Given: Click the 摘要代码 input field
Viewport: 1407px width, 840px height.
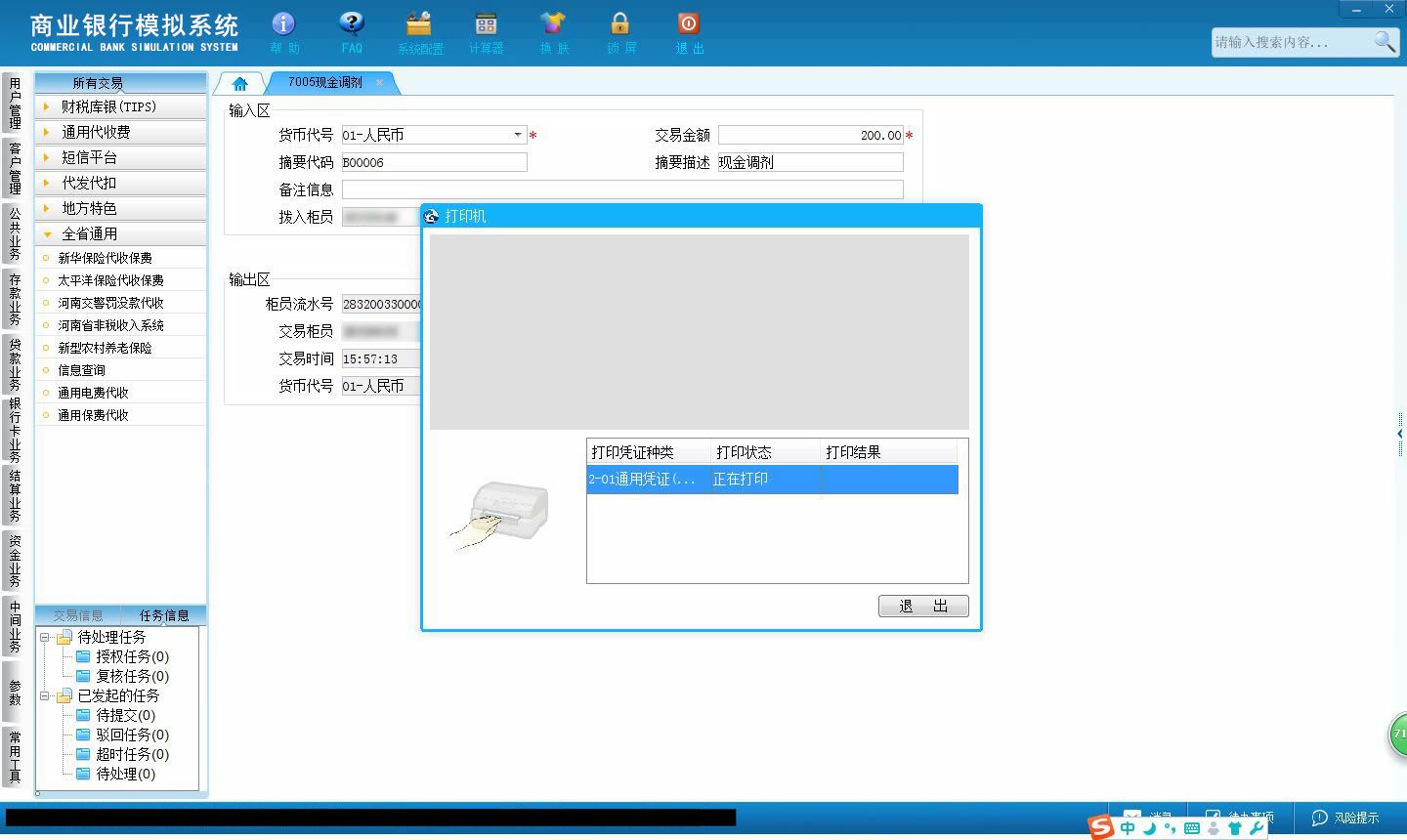Looking at the screenshot, I should pyautogui.click(x=434, y=162).
